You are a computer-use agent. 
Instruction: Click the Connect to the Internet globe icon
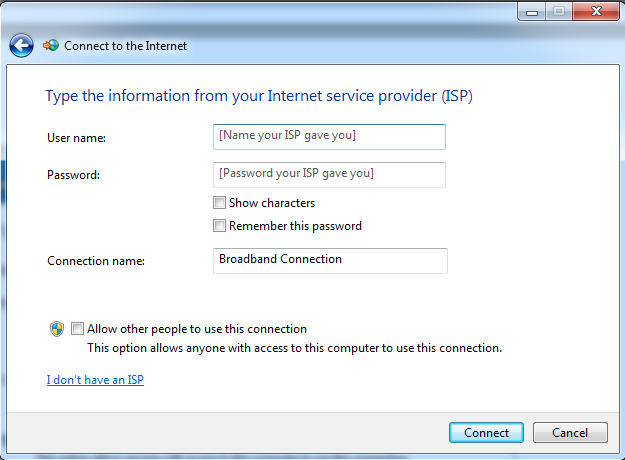[x=51, y=46]
